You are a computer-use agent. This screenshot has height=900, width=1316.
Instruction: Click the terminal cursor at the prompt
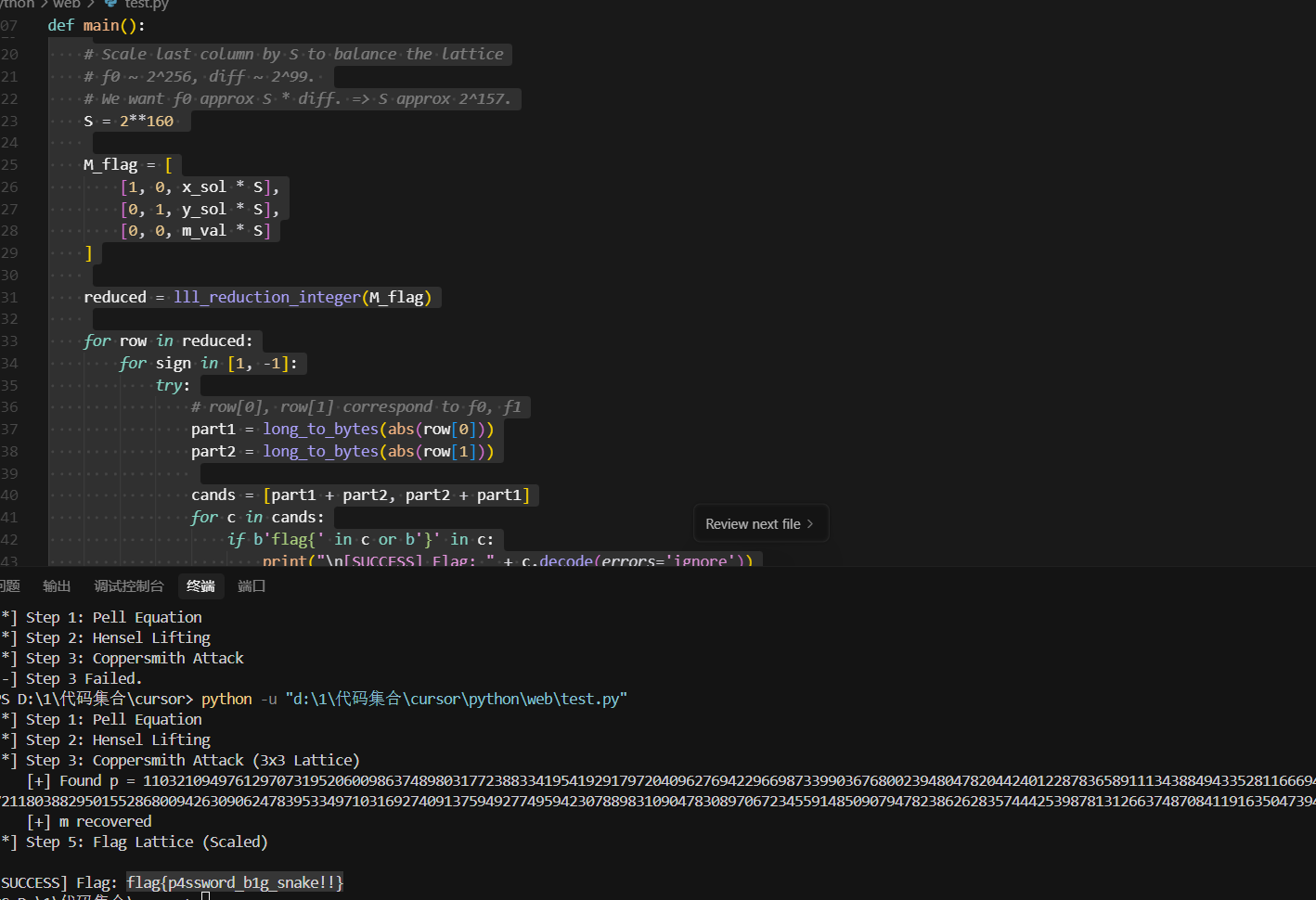point(205,895)
